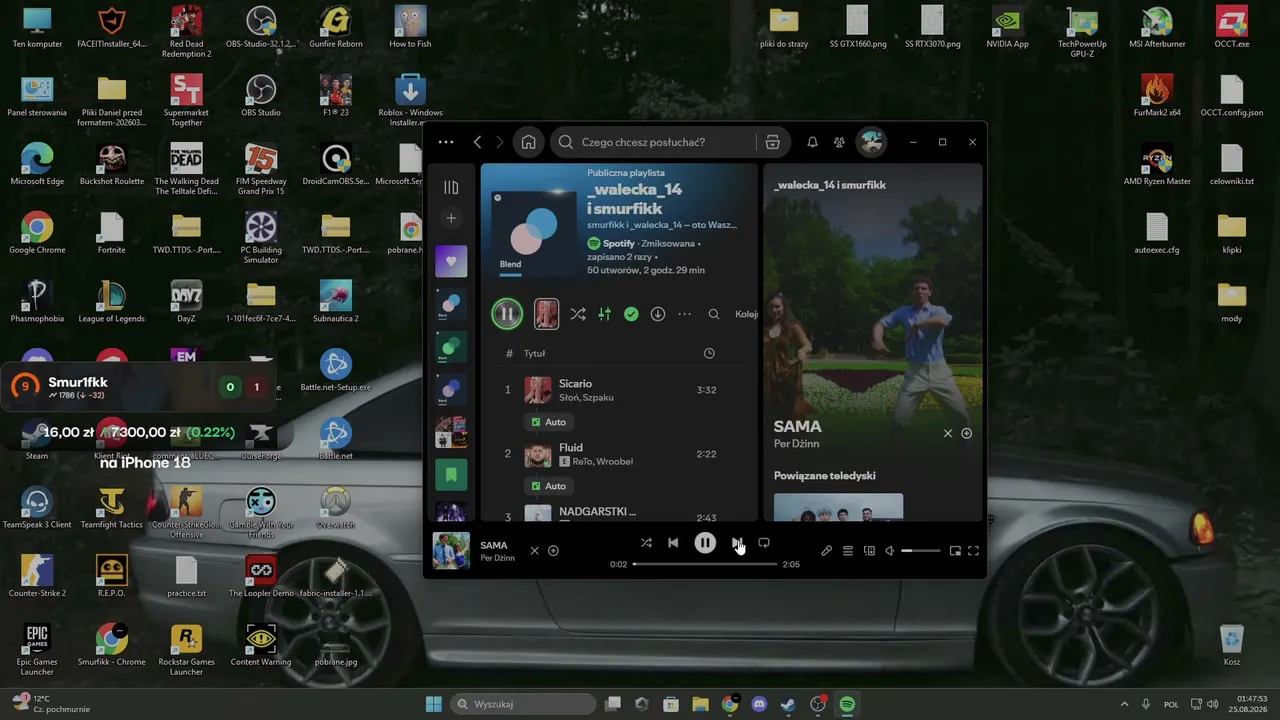Go back in Spotify navigation
This screenshot has height=720, width=1280.
point(478,142)
